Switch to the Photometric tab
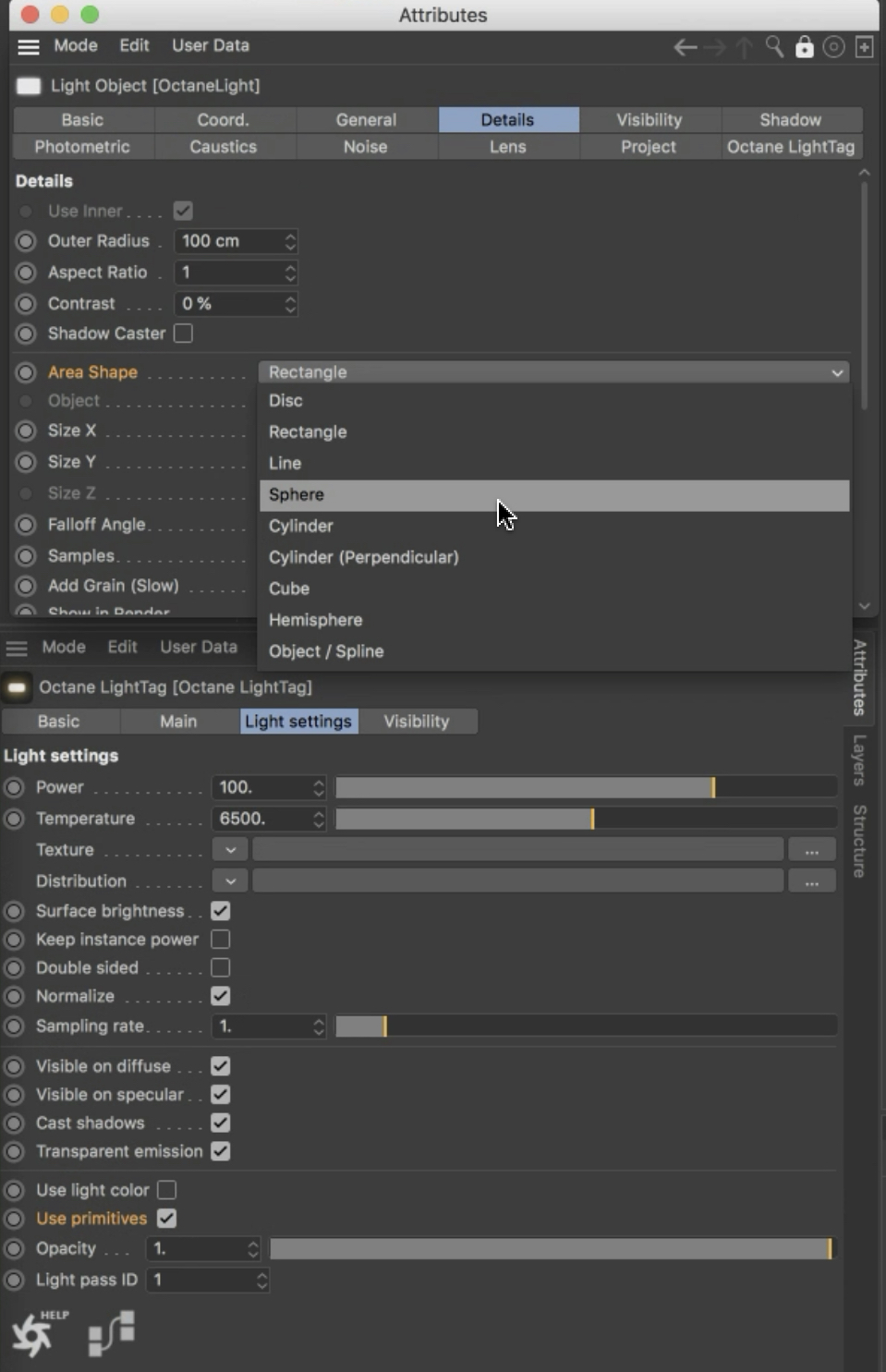 pos(82,147)
